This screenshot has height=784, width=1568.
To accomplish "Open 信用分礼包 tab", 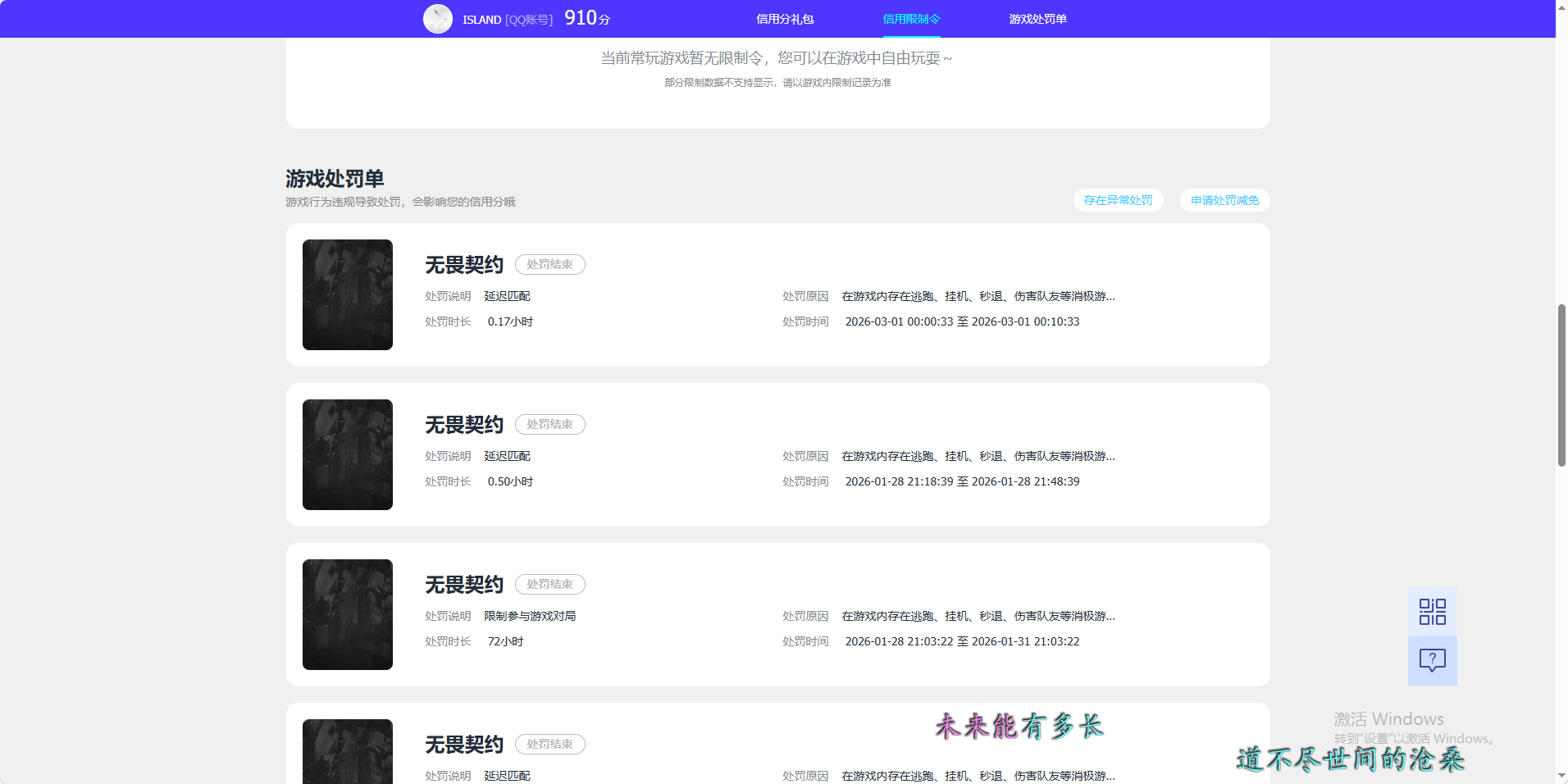I will point(785,19).
